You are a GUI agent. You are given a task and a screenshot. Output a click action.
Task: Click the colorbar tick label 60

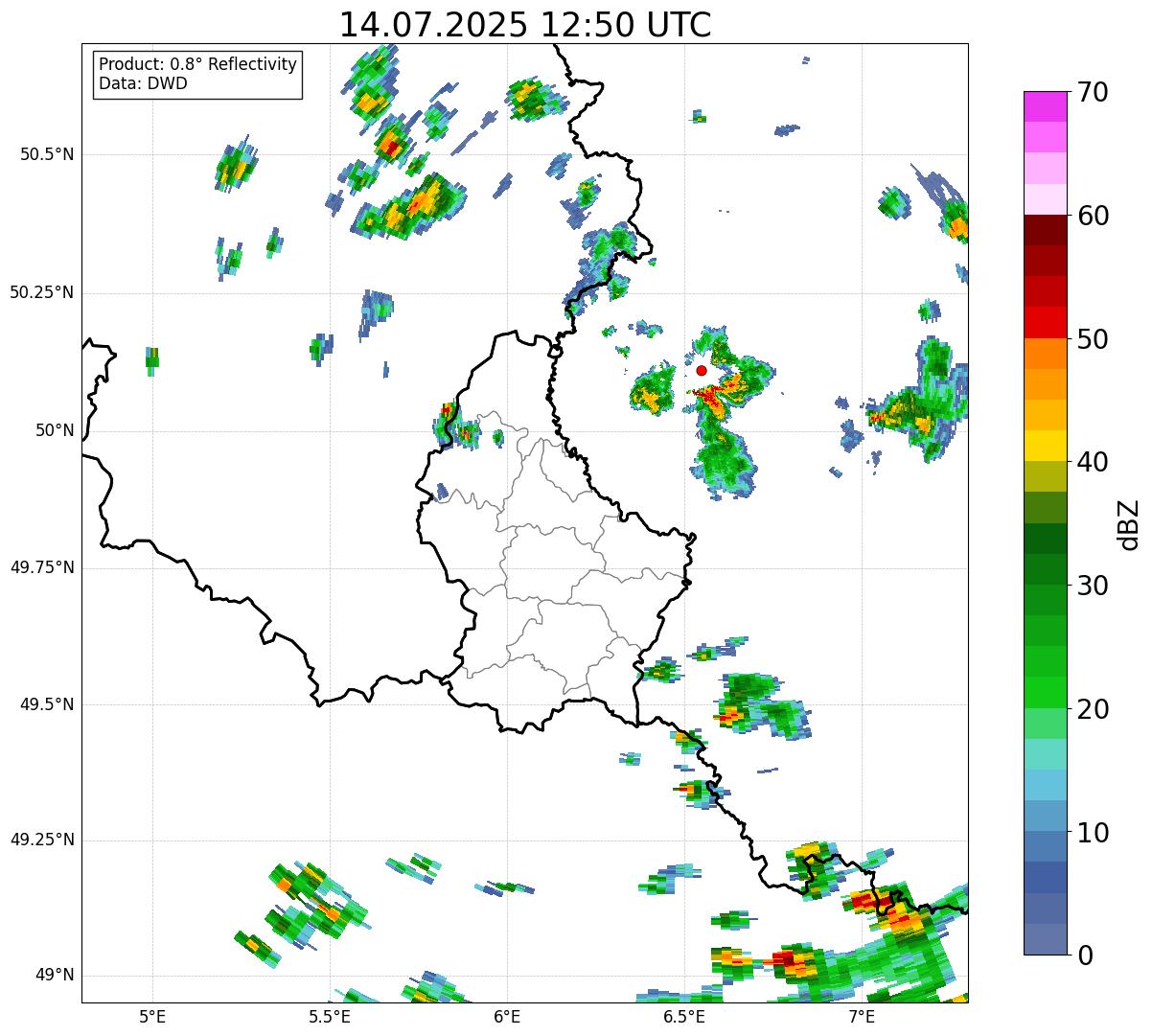click(x=1092, y=217)
